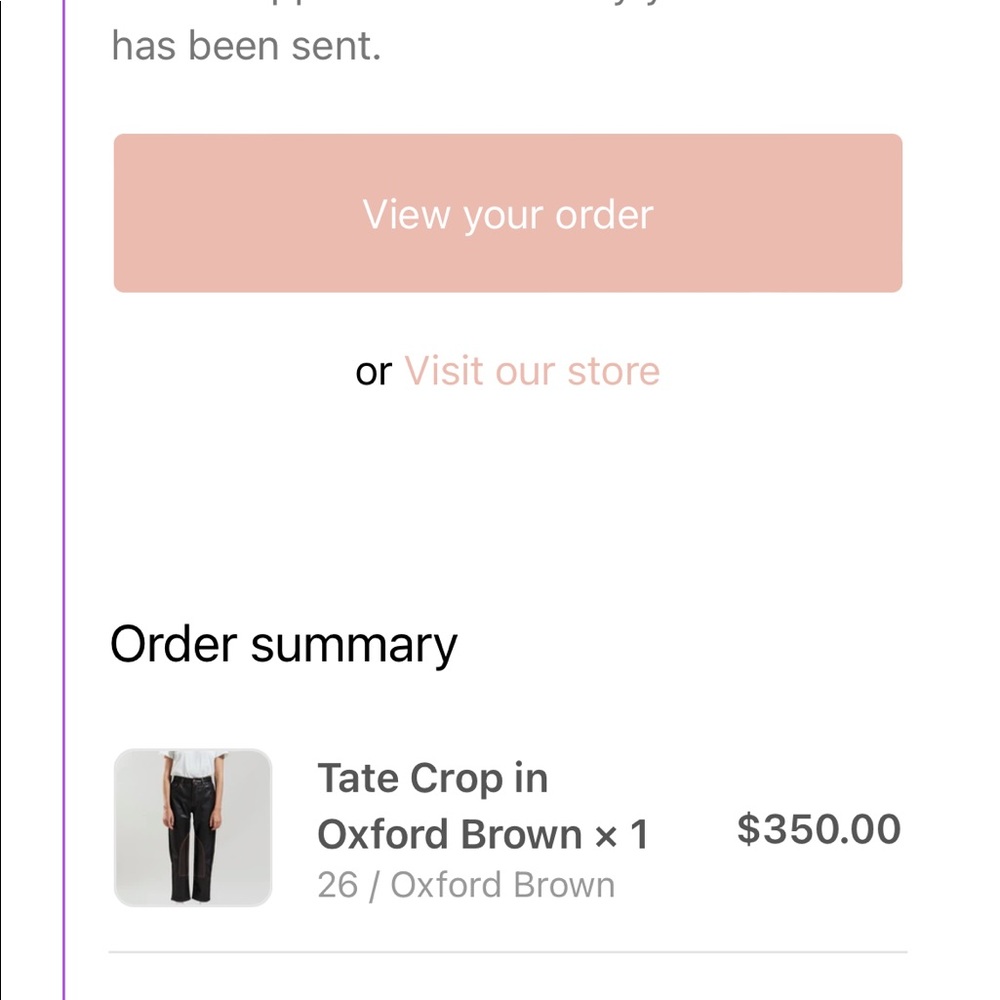
Task: Click the right edge of the View your order button
Action: coord(890,213)
